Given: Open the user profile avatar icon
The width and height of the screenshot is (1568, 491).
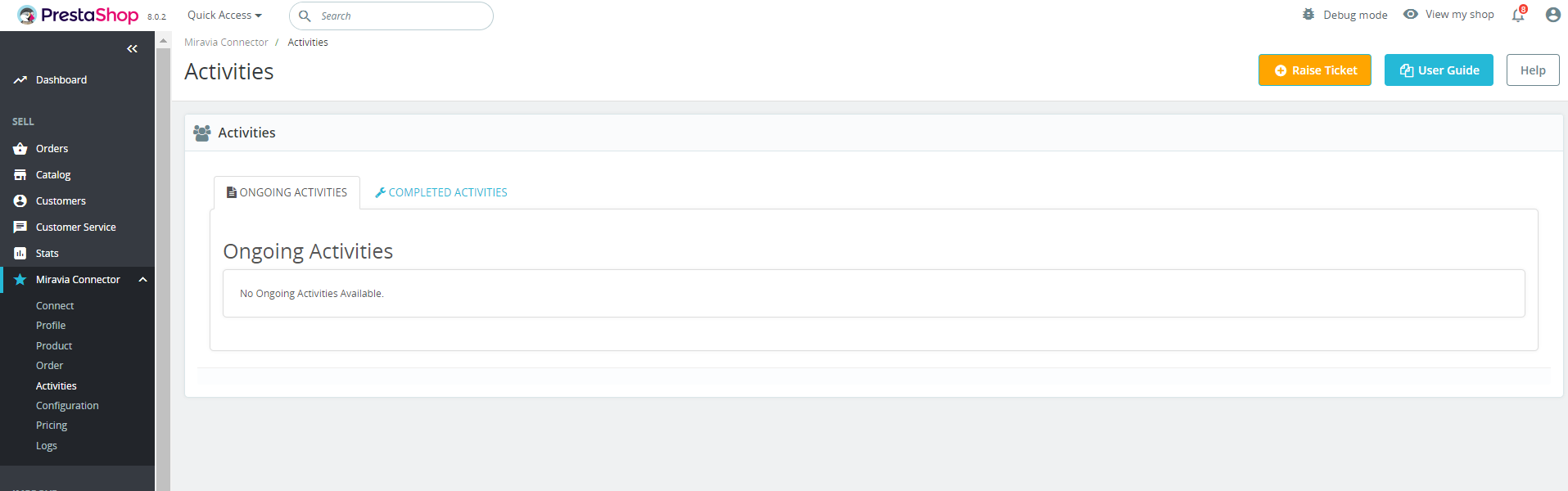Looking at the screenshot, I should pyautogui.click(x=1552, y=15).
